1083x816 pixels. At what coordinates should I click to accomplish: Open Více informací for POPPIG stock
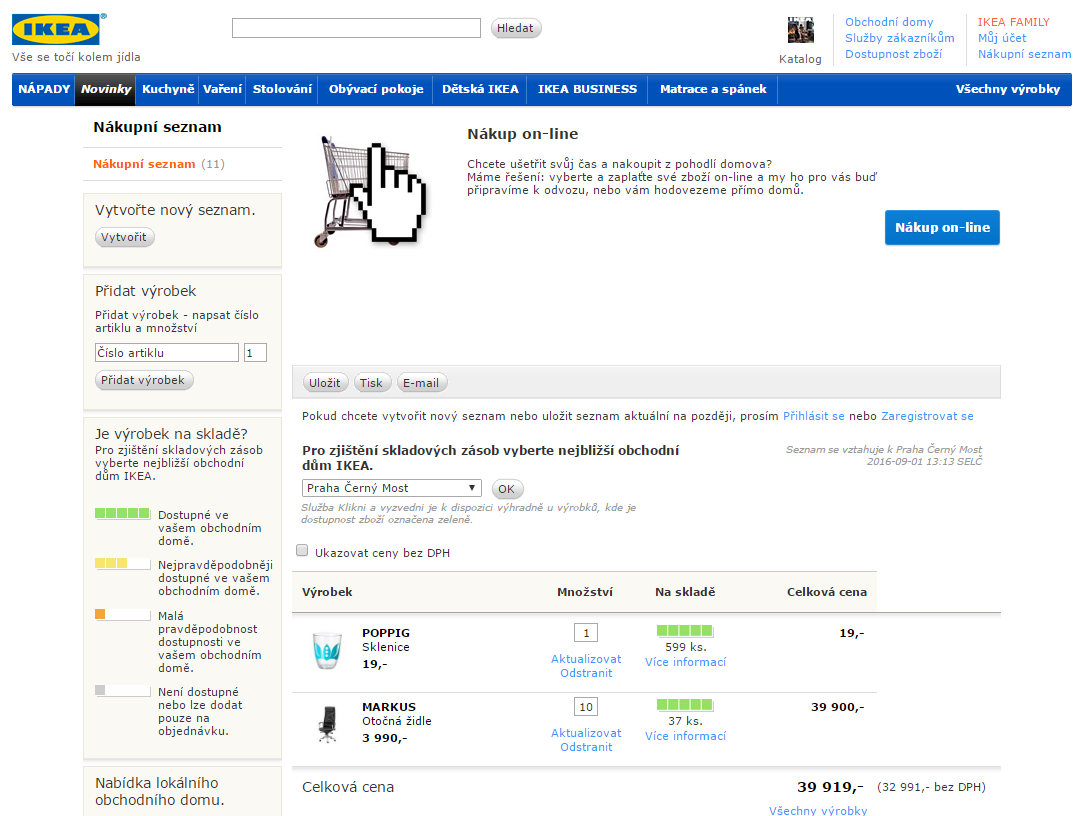(685, 662)
